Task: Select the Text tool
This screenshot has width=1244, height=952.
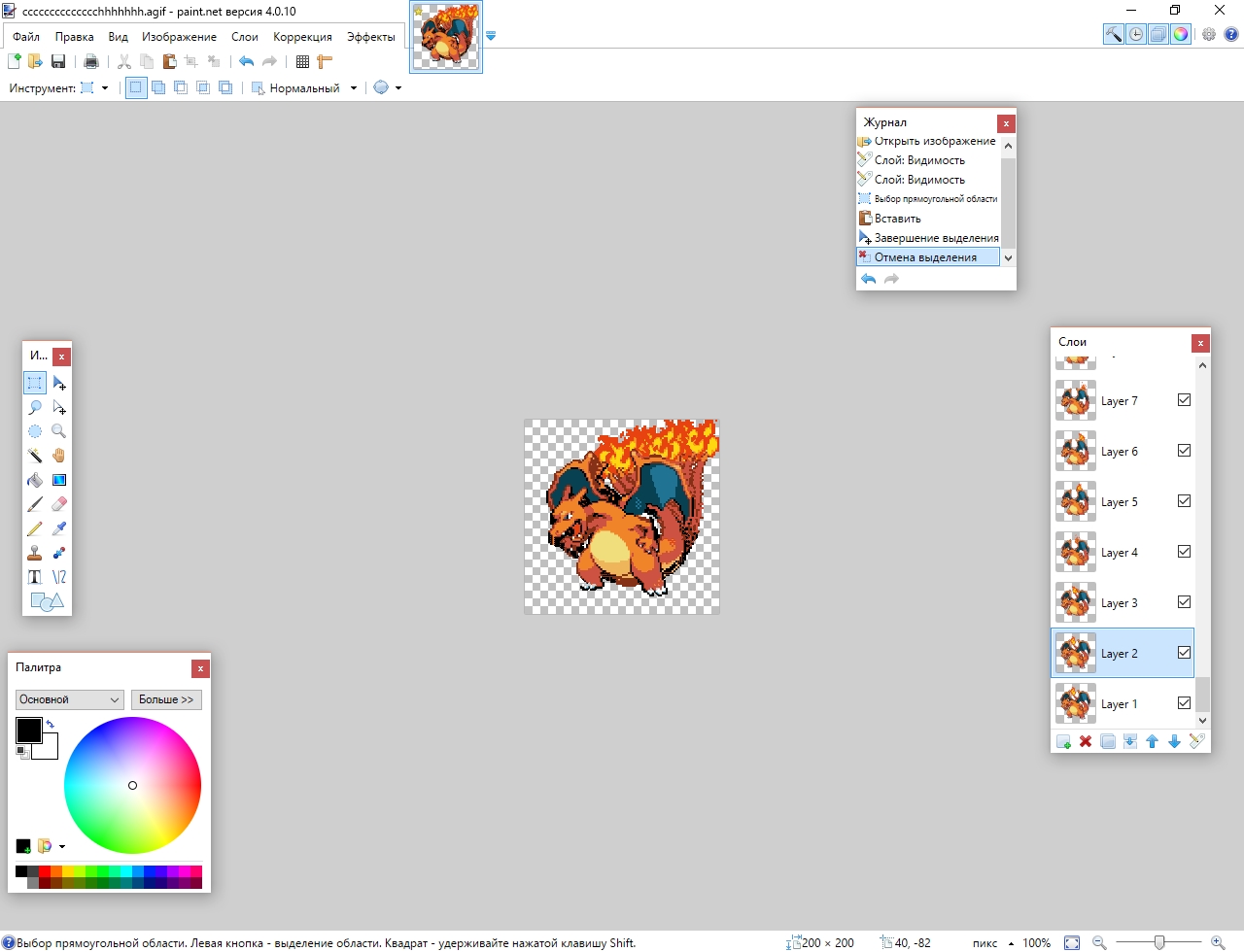Action: 35,577
